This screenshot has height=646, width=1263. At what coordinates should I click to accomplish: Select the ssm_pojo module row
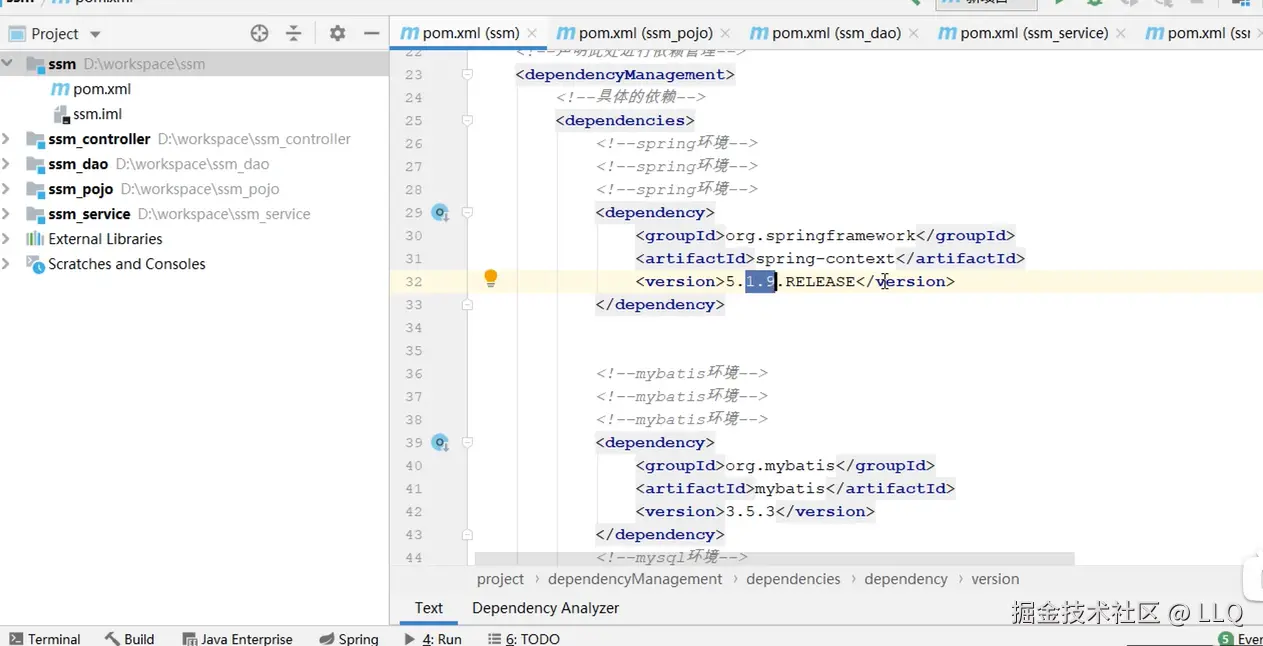(194, 189)
